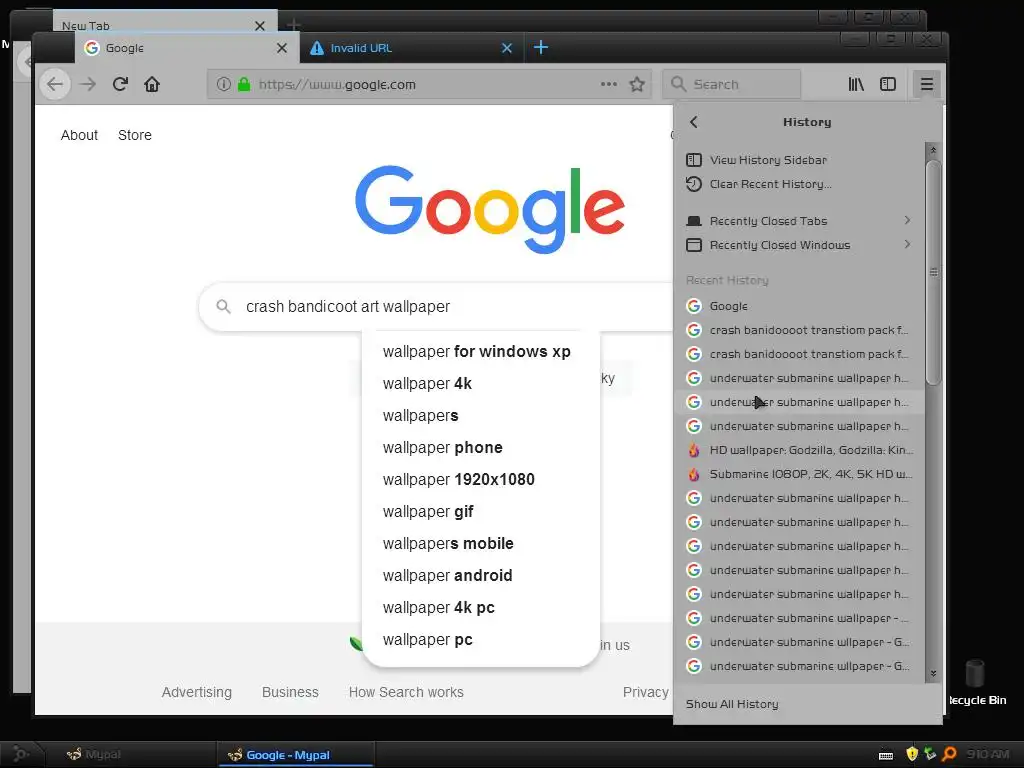Viewport: 1024px width, 768px height.
Task: Select suggestion wallpaper gif
Action: (x=481, y=511)
